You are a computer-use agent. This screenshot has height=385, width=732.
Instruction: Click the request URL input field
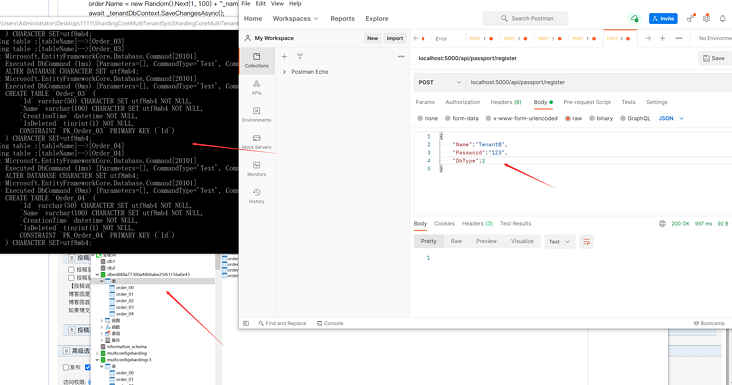click(599, 82)
